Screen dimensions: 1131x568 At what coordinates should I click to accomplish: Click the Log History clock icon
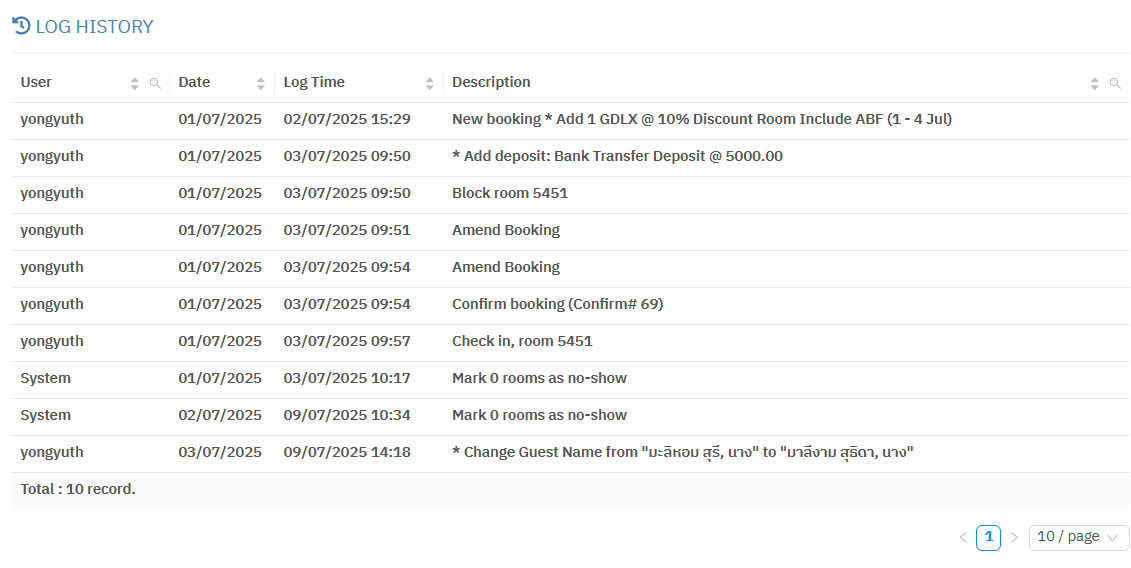pos(21,26)
